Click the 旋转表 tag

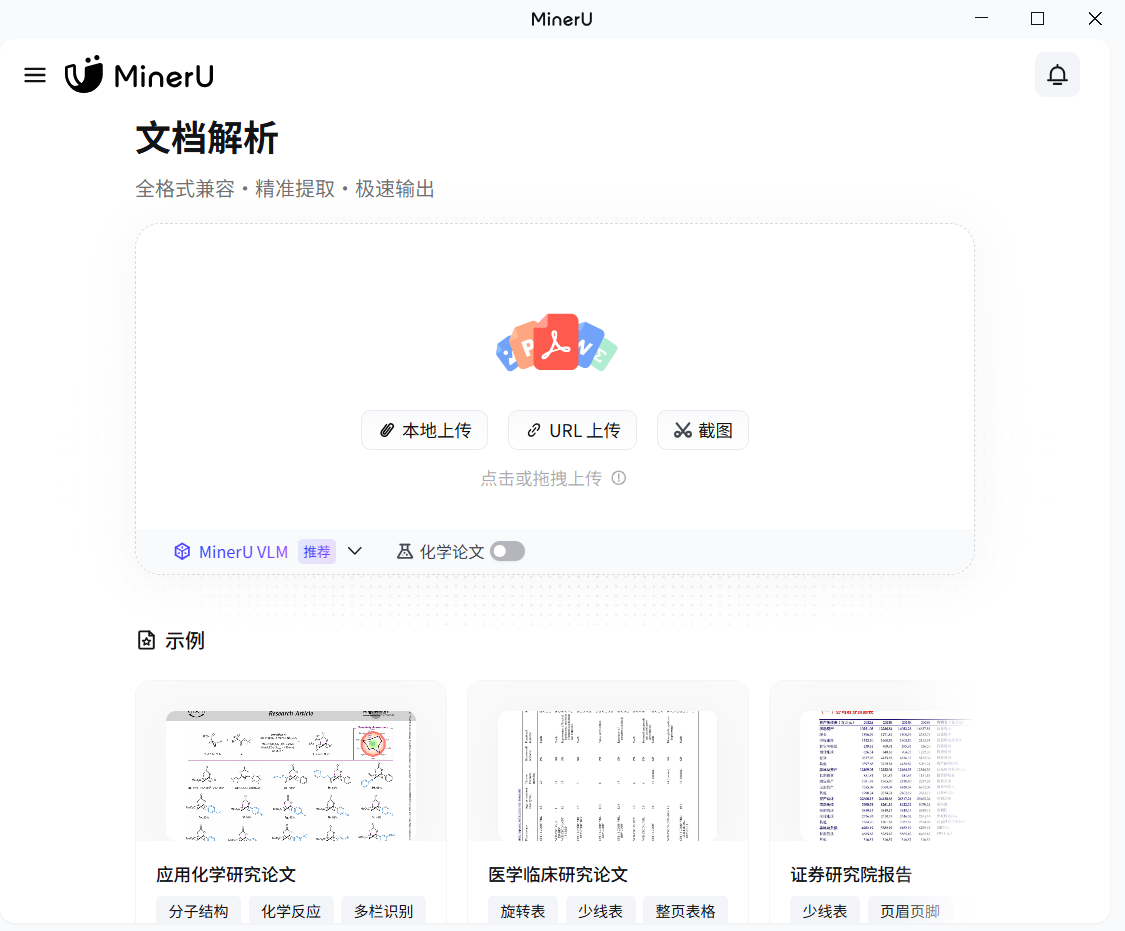[x=523, y=911]
